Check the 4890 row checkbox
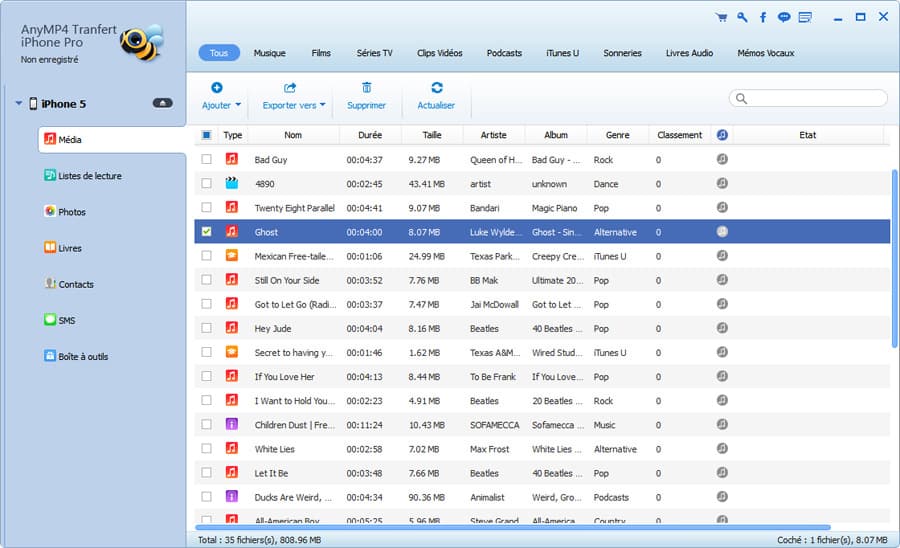The image size is (900, 548). tap(206, 183)
